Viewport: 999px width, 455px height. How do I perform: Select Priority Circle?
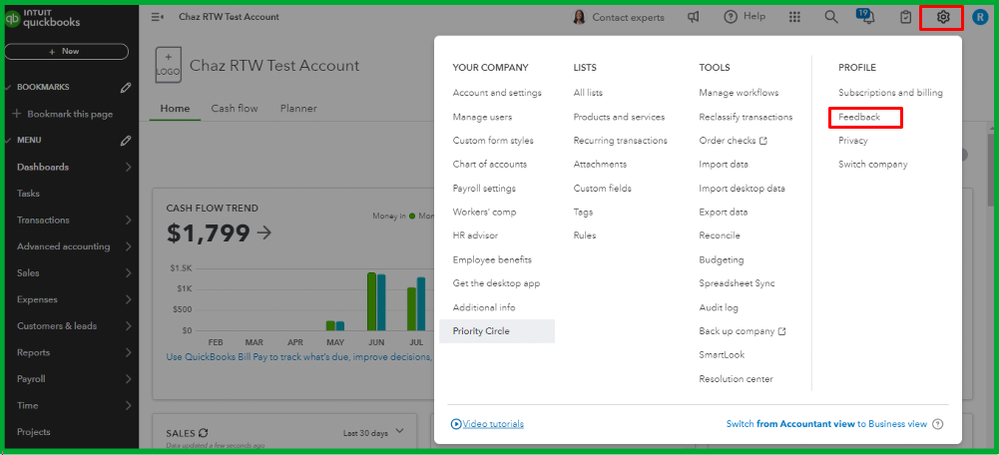pos(497,331)
